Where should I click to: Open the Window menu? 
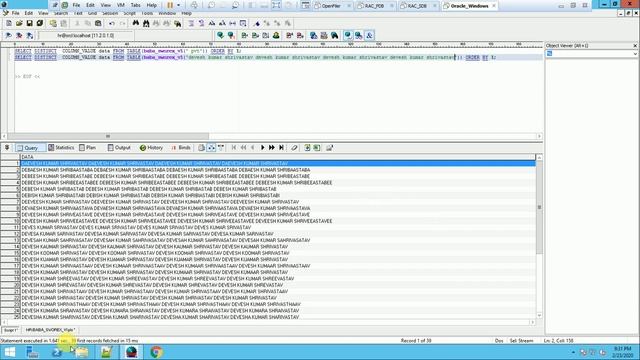(167, 13)
